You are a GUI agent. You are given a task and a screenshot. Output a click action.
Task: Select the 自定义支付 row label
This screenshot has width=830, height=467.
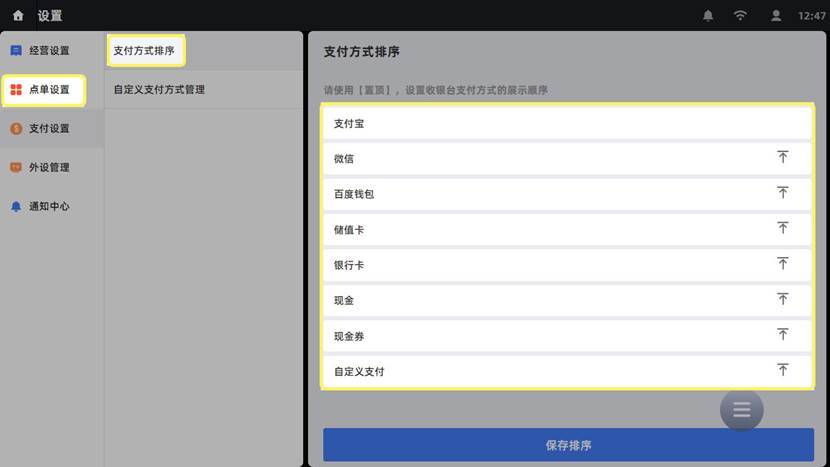(359, 372)
